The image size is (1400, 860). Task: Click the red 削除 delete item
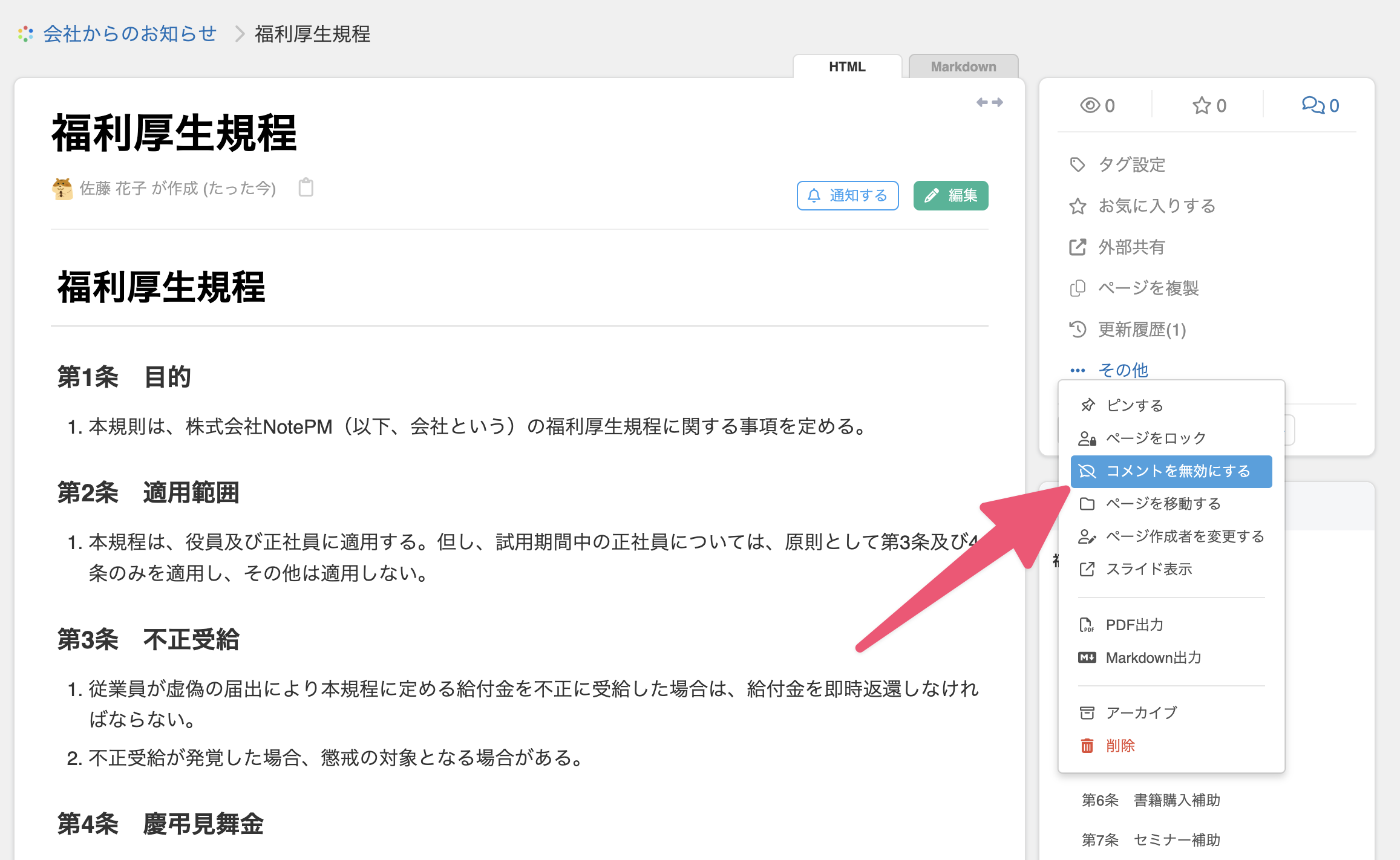(x=1171, y=746)
